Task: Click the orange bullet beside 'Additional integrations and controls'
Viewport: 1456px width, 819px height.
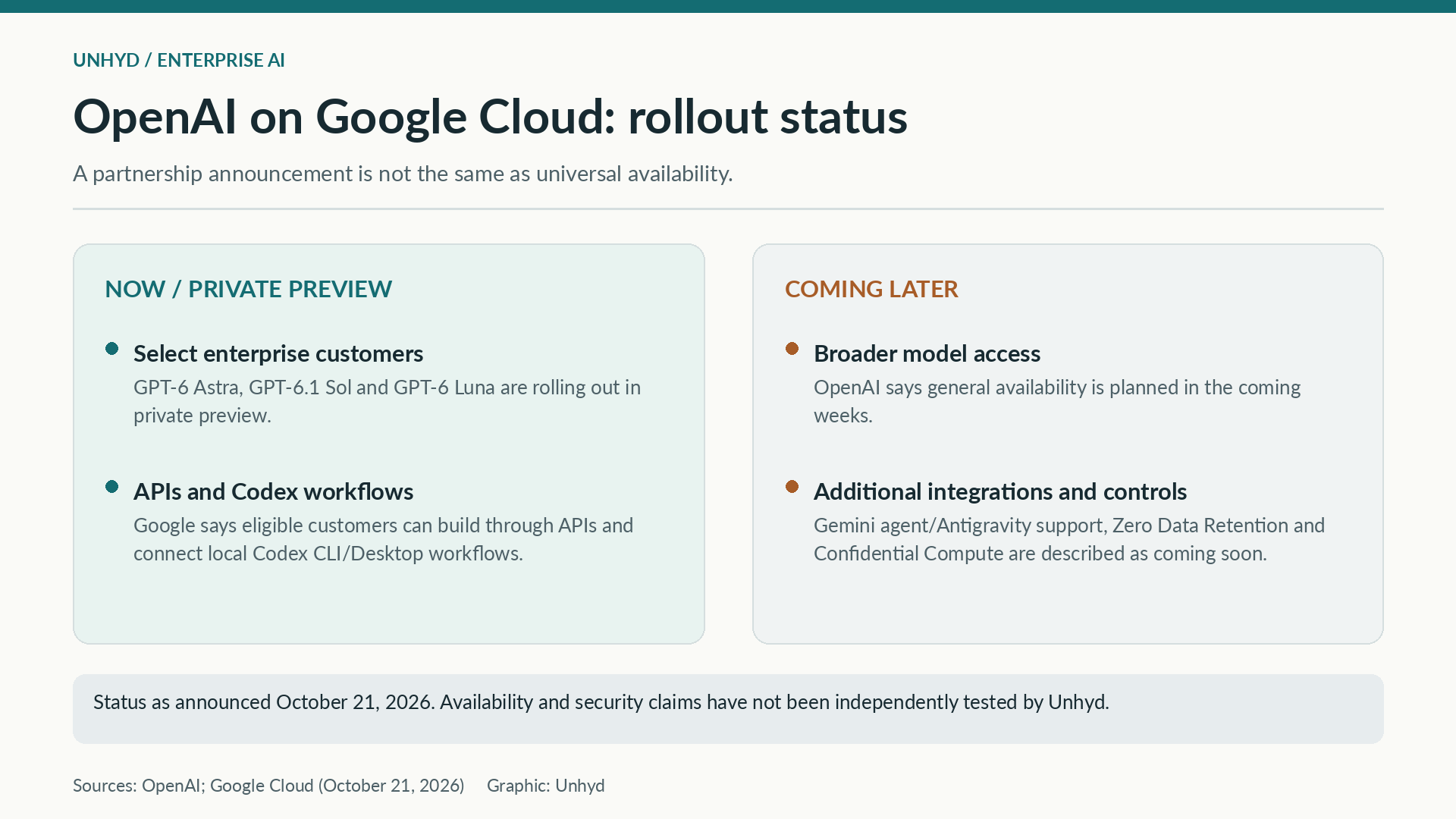Action: coord(792,487)
